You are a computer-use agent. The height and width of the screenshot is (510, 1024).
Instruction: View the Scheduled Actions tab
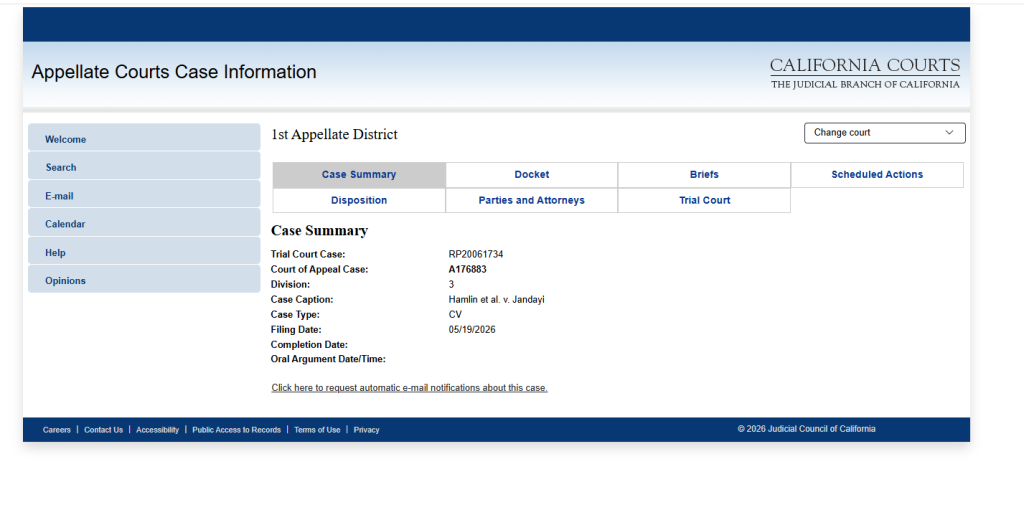(x=877, y=175)
